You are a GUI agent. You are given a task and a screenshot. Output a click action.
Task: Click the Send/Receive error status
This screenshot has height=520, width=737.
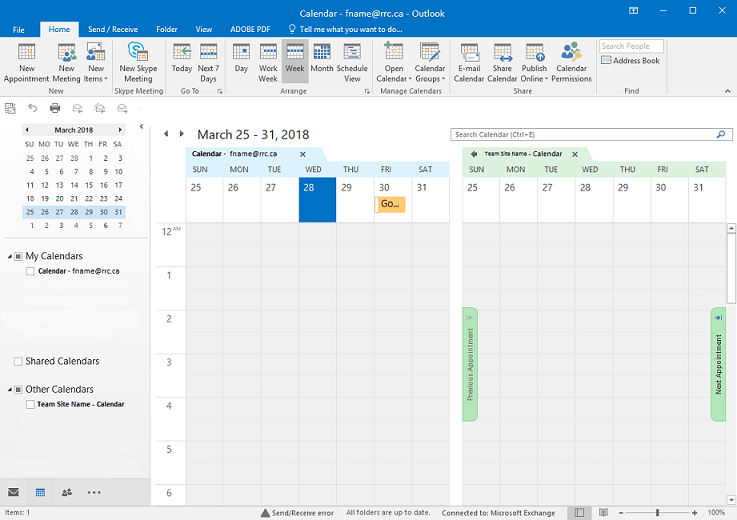click(297, 513)
